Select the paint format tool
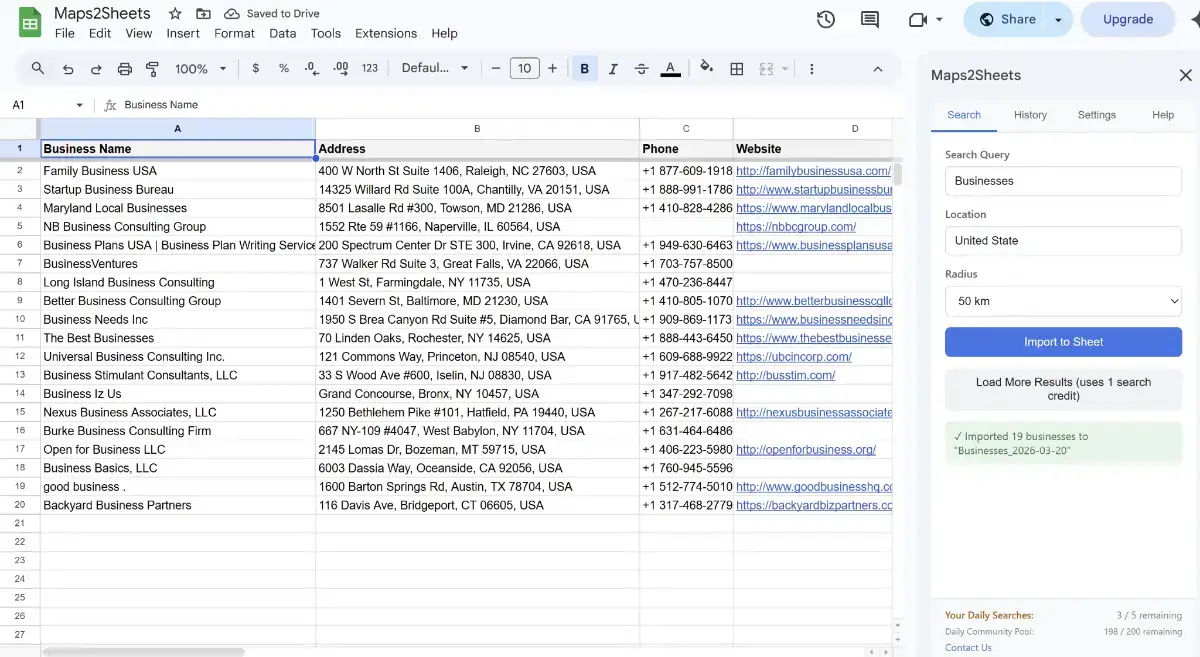The image size is (1200, 657). [x=153, y=69]
